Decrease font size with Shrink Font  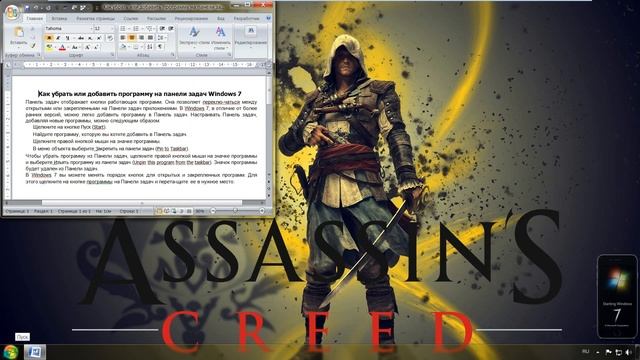96,47
